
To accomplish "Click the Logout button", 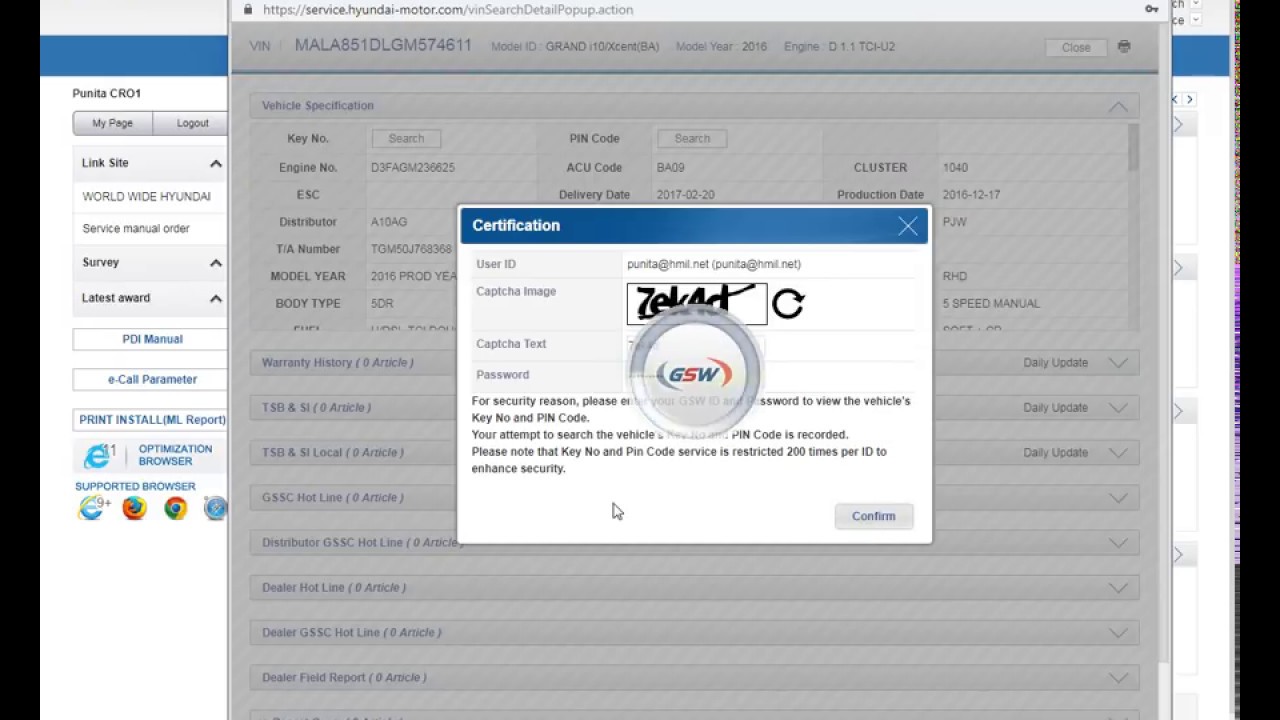I will tap(192, 123).
